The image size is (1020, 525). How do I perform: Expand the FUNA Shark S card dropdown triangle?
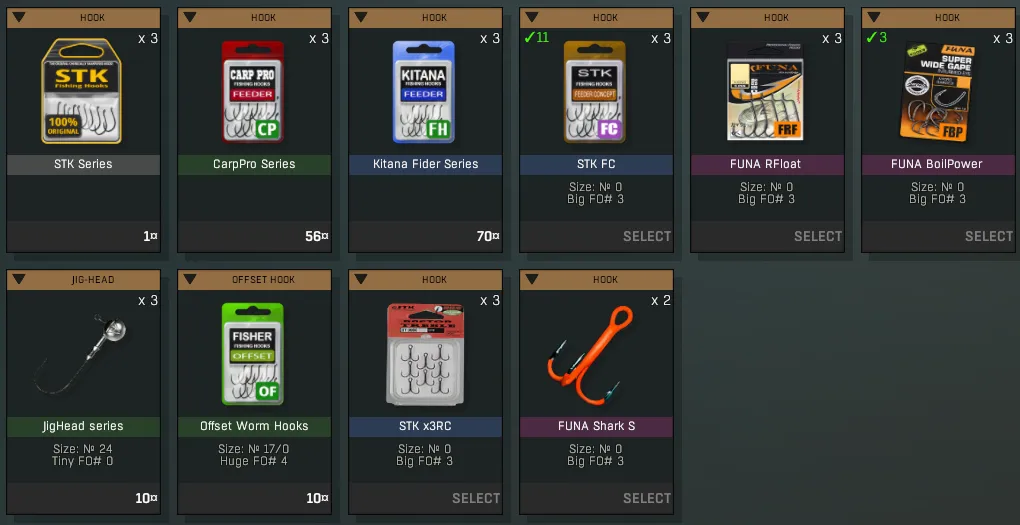click(532, 279)
